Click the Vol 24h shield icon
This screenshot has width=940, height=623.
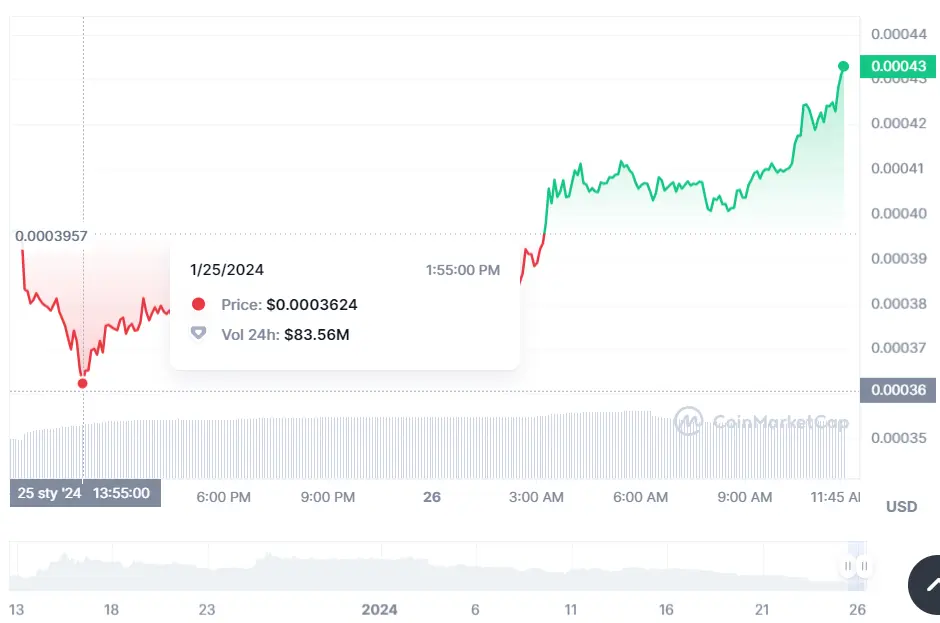[x=198, y=334]
